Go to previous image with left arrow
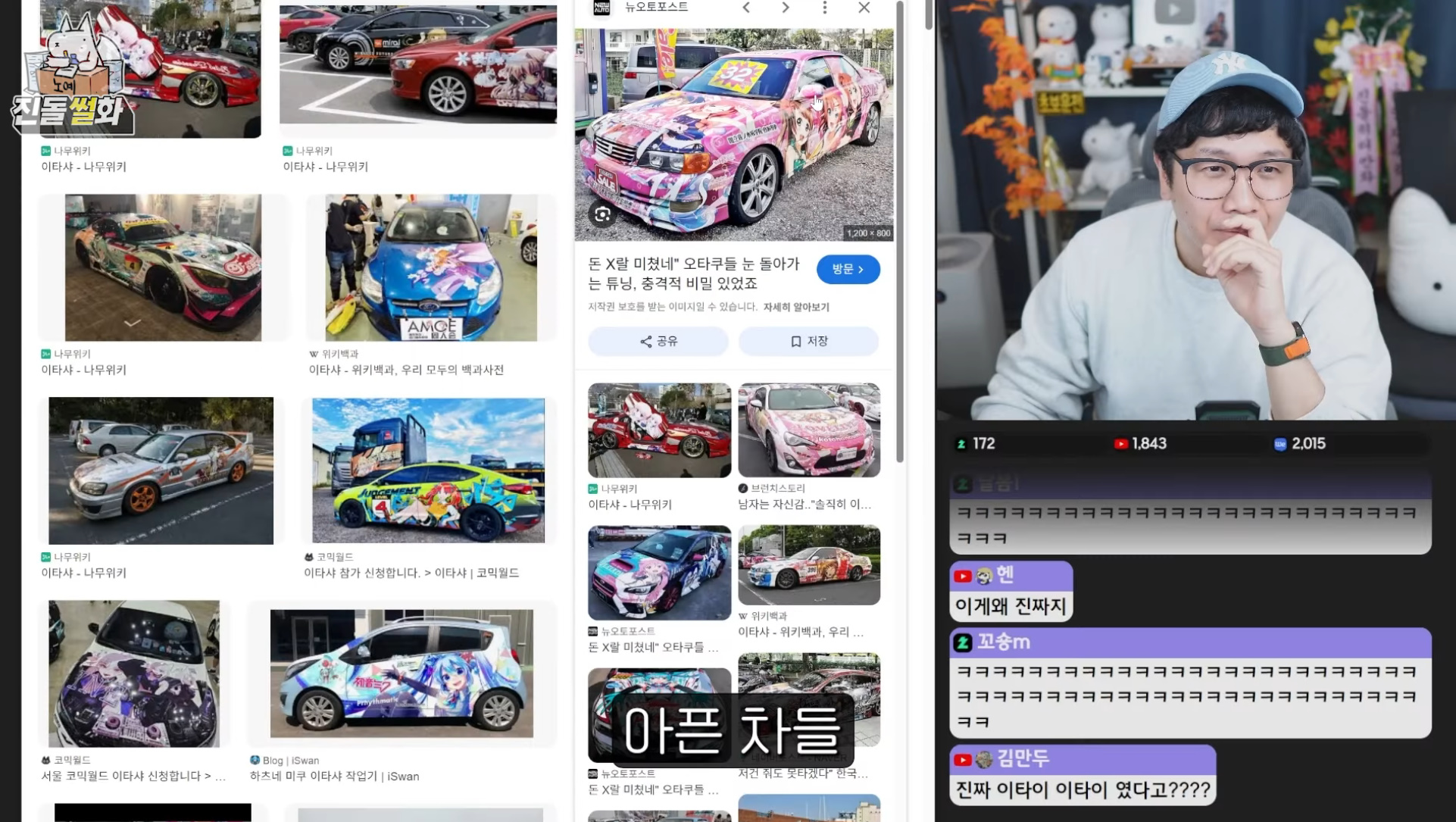 click(x=746, y=8)
